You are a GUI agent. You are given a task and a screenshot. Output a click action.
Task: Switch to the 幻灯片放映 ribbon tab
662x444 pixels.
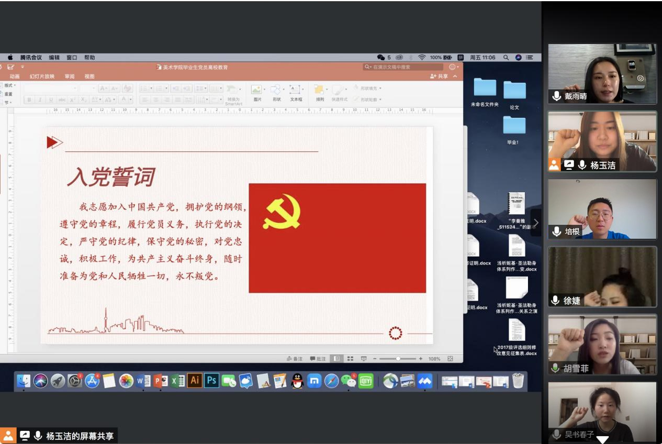click(x=42, y=76)
